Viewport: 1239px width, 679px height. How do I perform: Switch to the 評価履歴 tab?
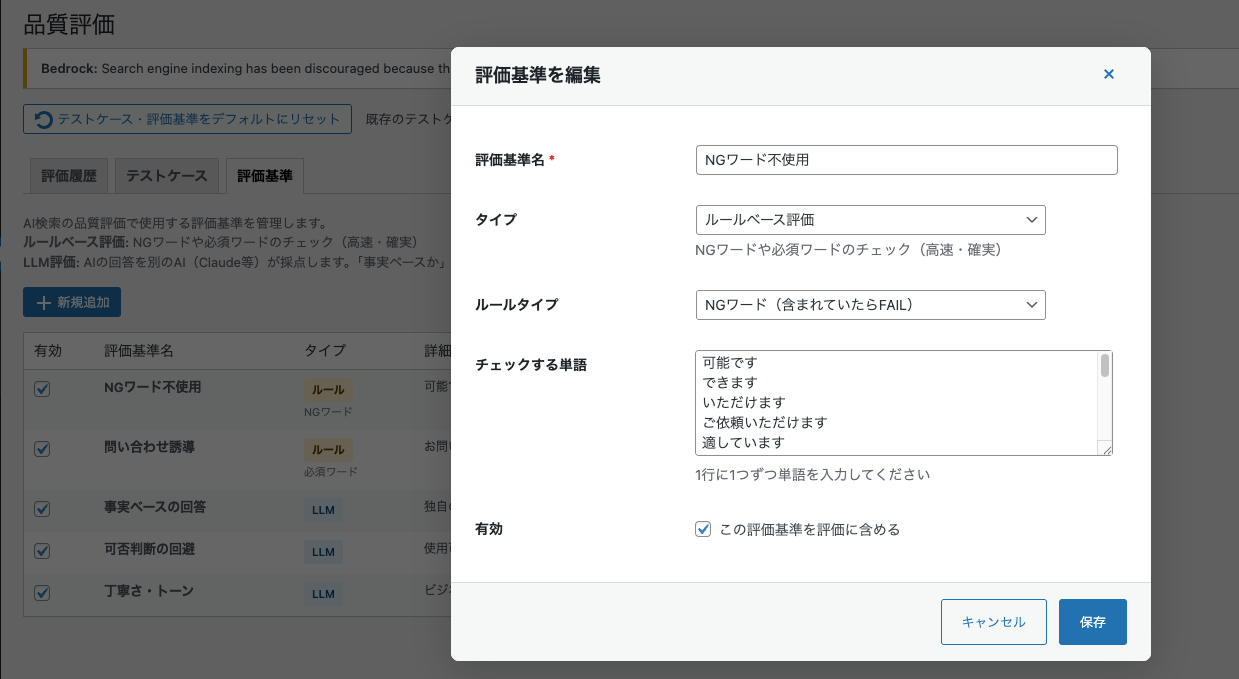(x=69, y=176)
